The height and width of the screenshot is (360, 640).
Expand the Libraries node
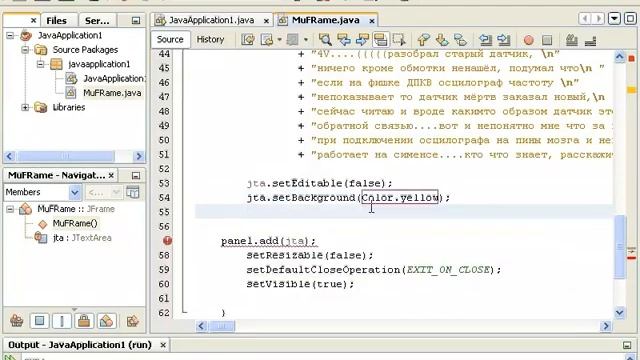[x=25, y=107]
